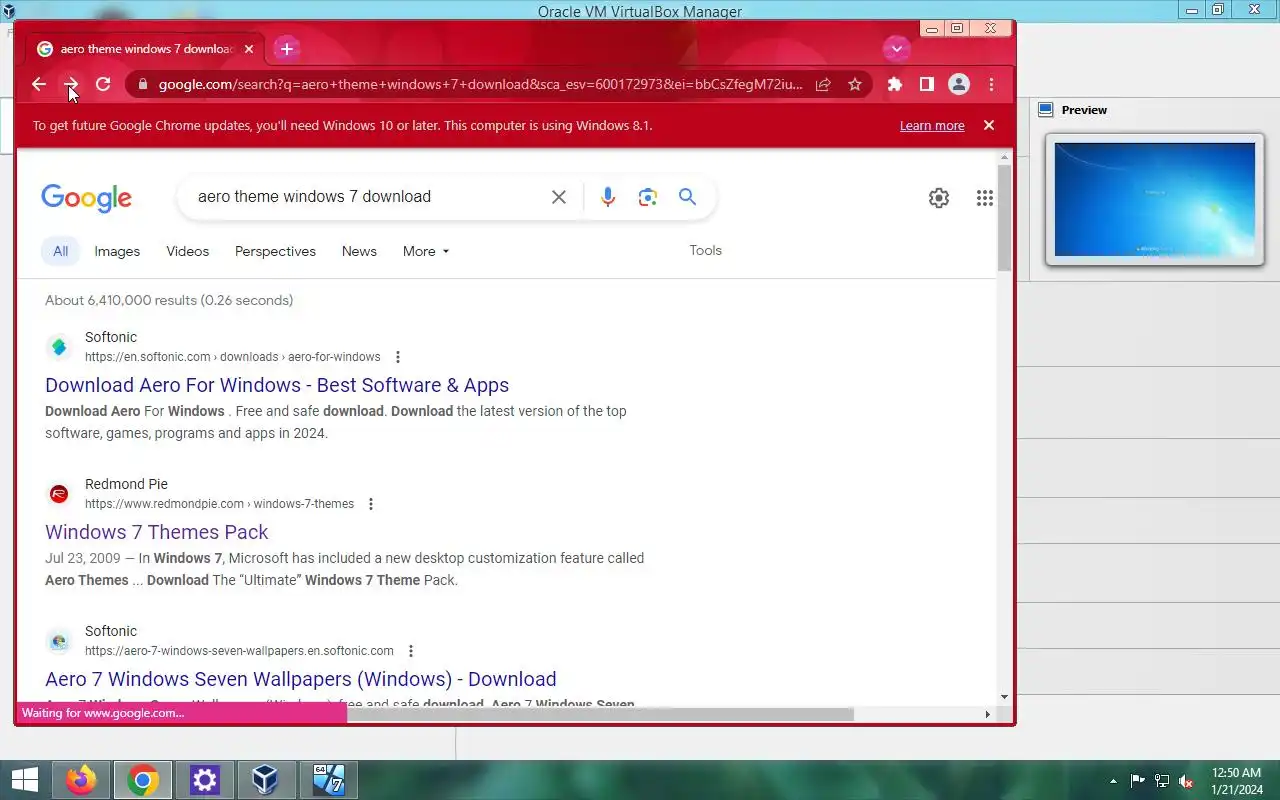
Task: Switch to Images results
Action: pyautogui.click(x=117, y=251)
